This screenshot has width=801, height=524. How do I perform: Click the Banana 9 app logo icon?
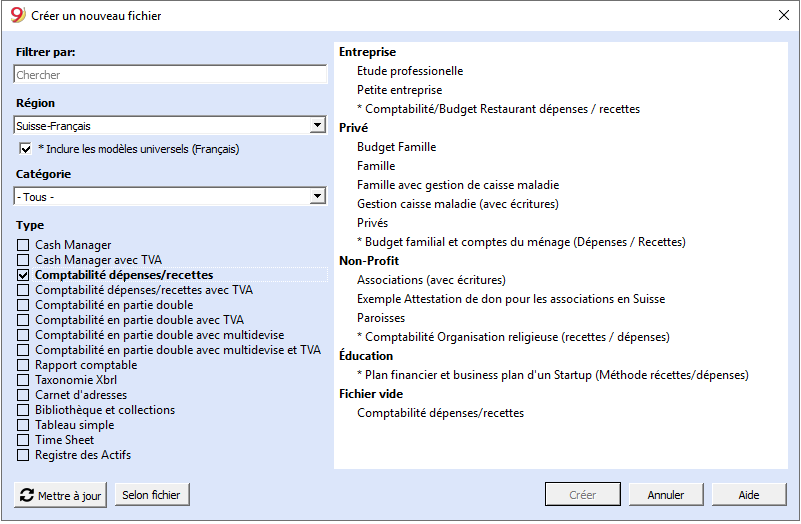click(x=17, y=15)
